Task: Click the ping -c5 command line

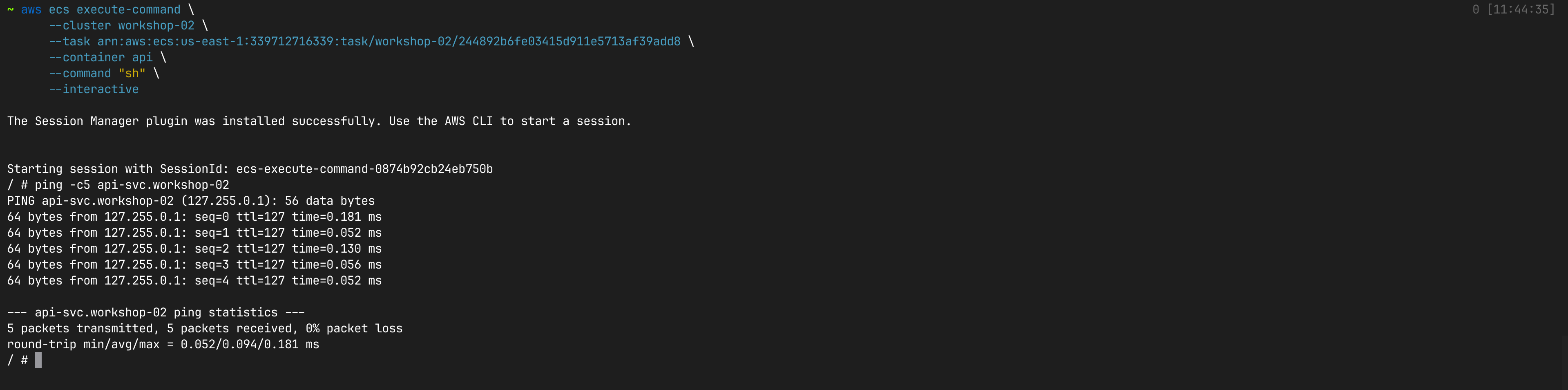Action: pos(132,185)
